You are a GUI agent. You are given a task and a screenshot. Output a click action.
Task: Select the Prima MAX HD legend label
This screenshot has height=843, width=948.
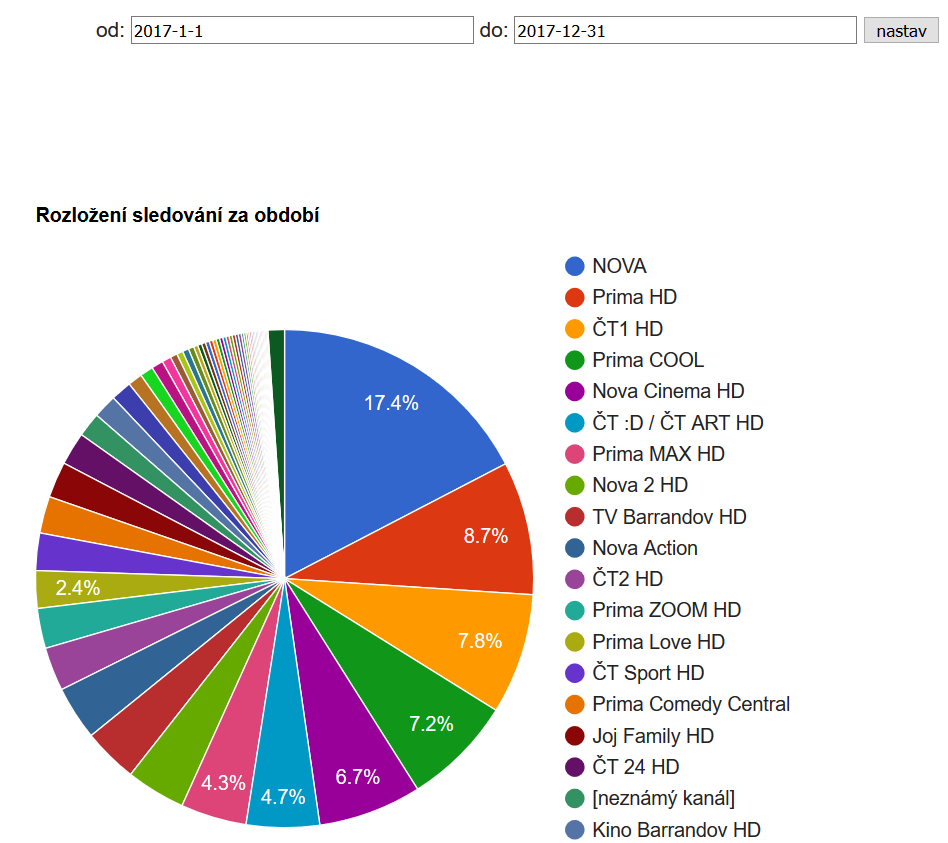click(x=658, y=454)
